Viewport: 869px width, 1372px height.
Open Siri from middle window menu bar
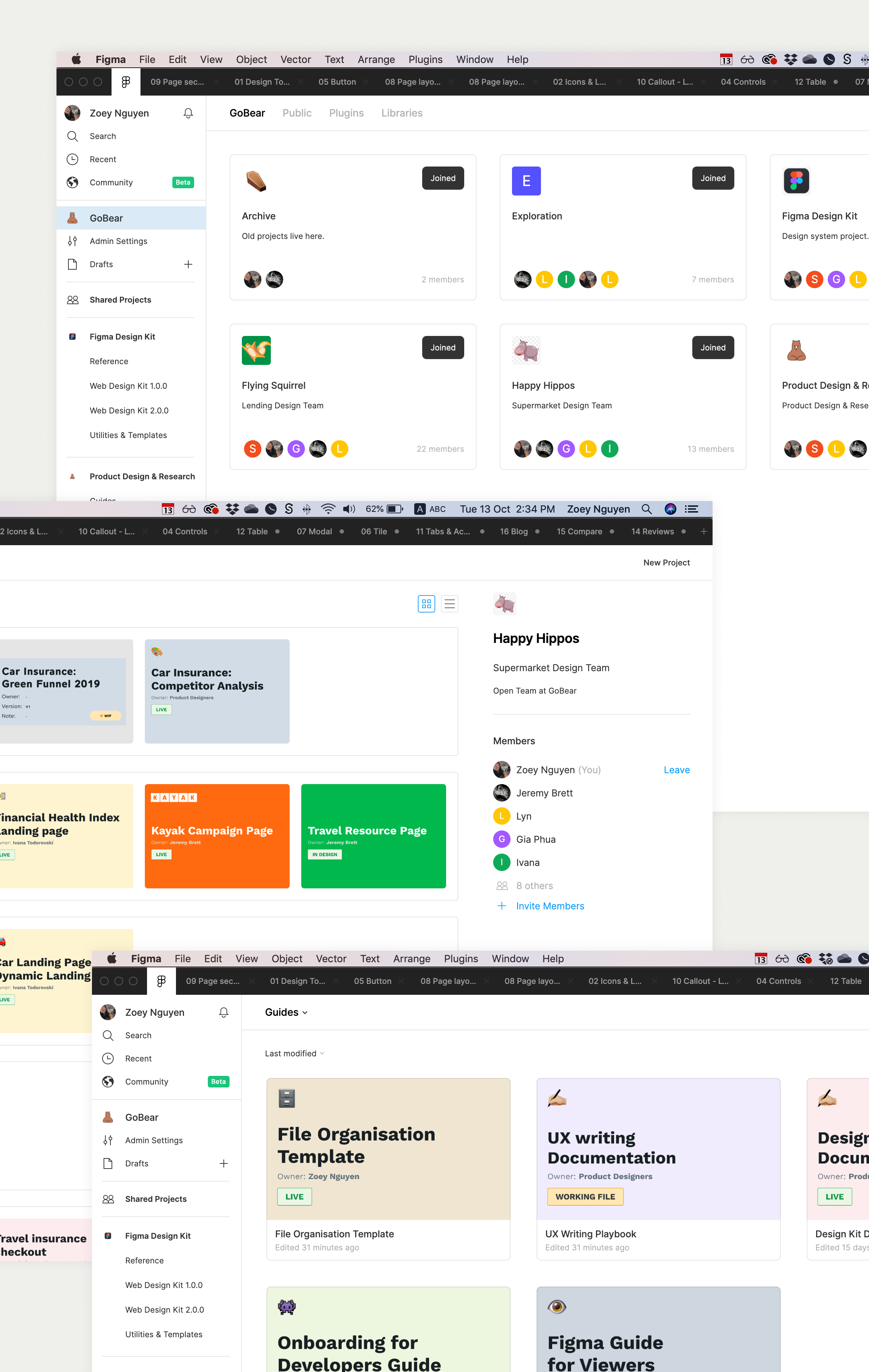(670, 509)
